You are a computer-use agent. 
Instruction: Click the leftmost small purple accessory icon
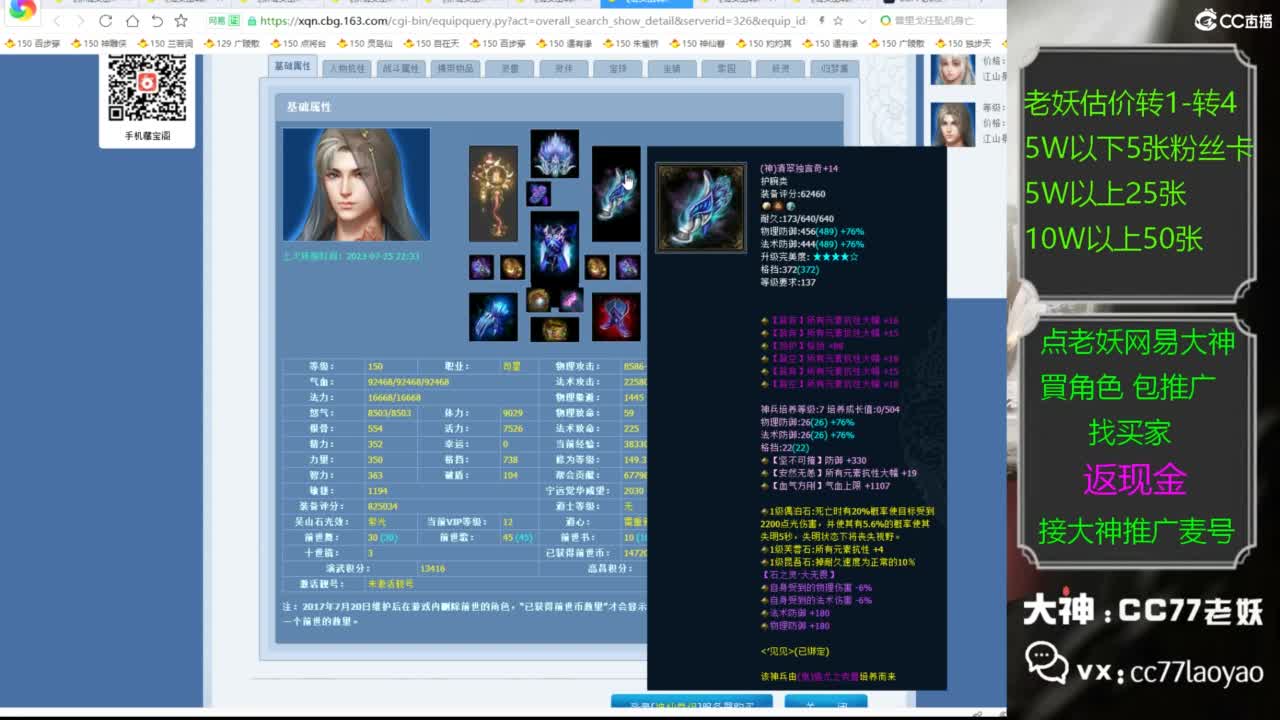(481, 267)
